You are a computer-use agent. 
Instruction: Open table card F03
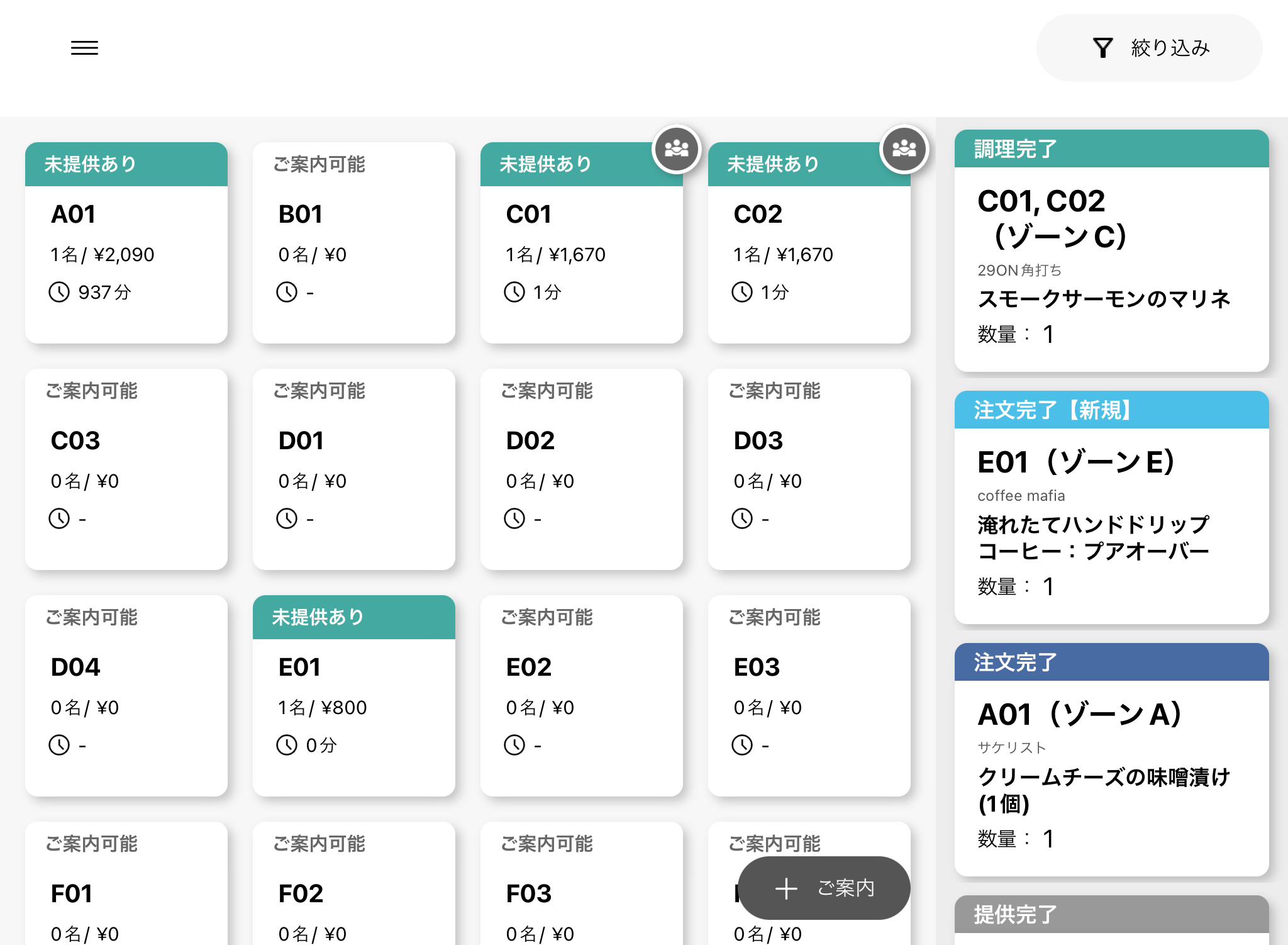click(x=582, y=883)
